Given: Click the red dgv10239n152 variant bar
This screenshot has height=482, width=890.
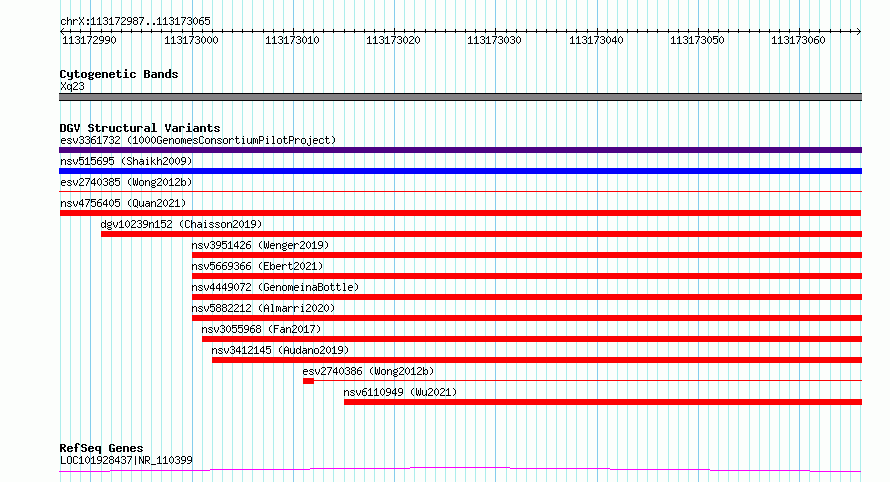Looking at the screenshot, I should click(481, 234).
